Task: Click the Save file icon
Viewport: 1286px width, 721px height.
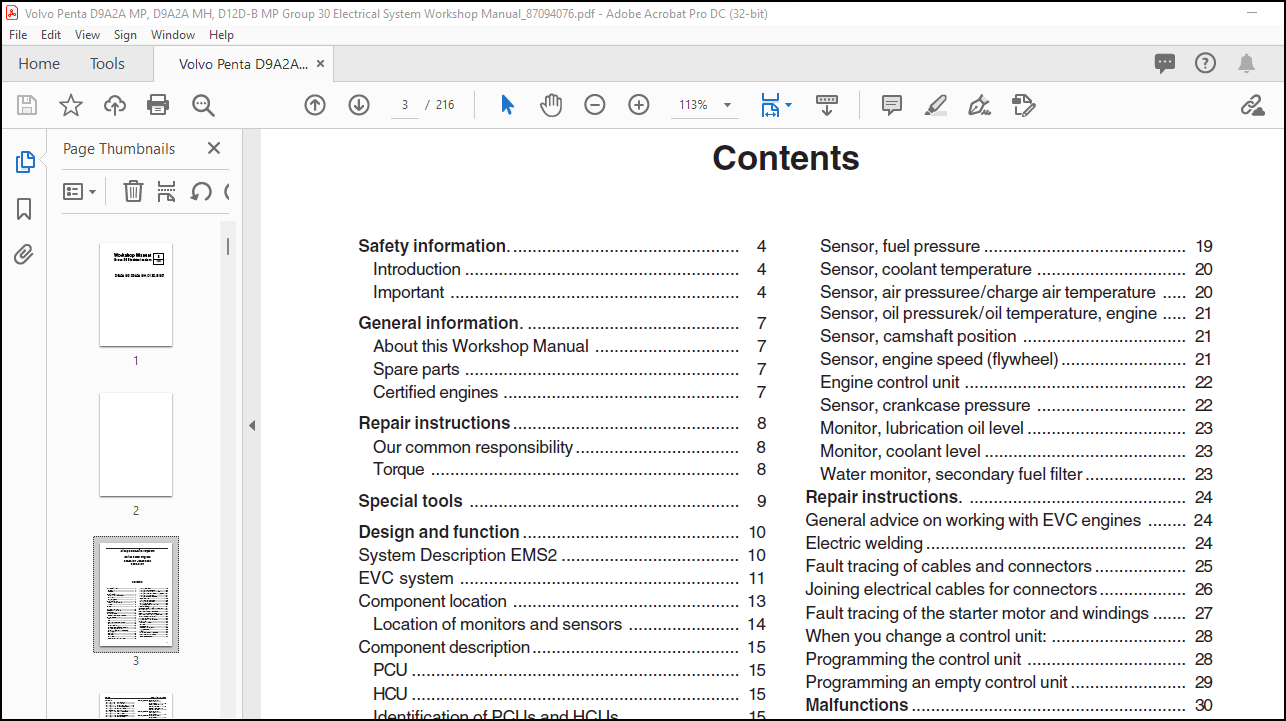Action: 27,105
